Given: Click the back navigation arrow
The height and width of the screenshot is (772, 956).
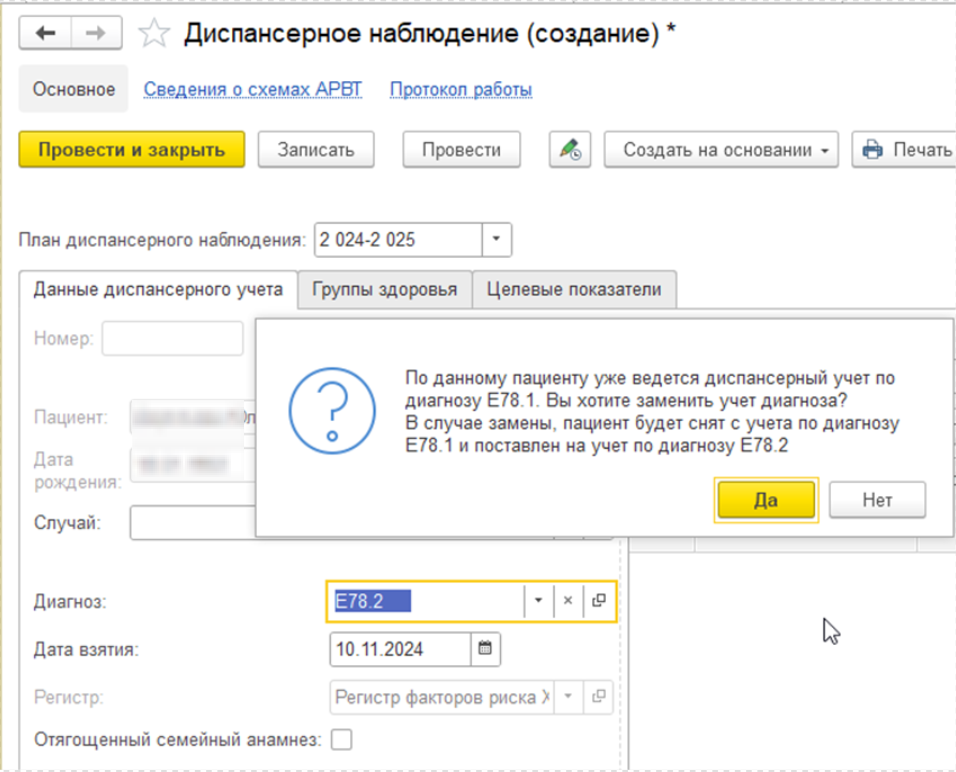Looking at the screenshot, I should click(x=46, y=34).
